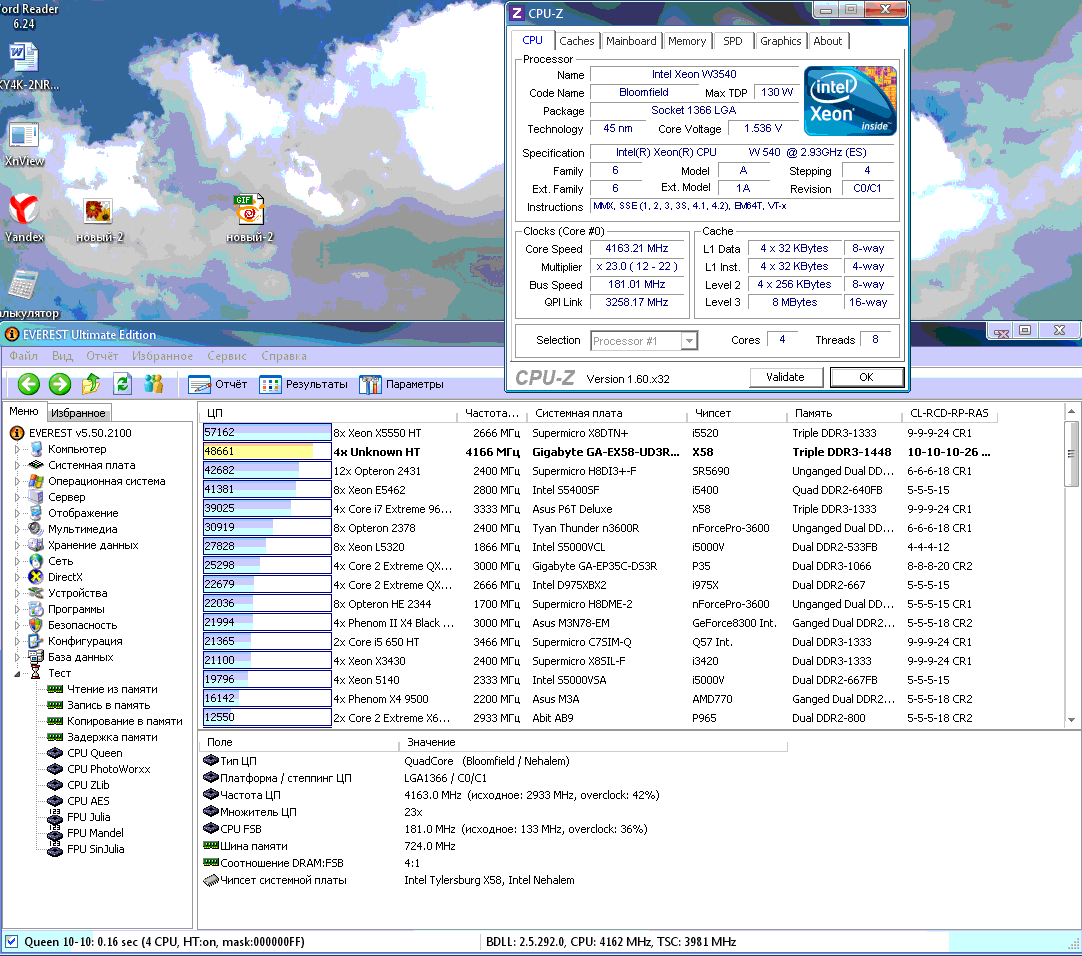Switch to the Memory tab in CPU-Z
This screenshot has width=1082, height=956.
(687, 41)
